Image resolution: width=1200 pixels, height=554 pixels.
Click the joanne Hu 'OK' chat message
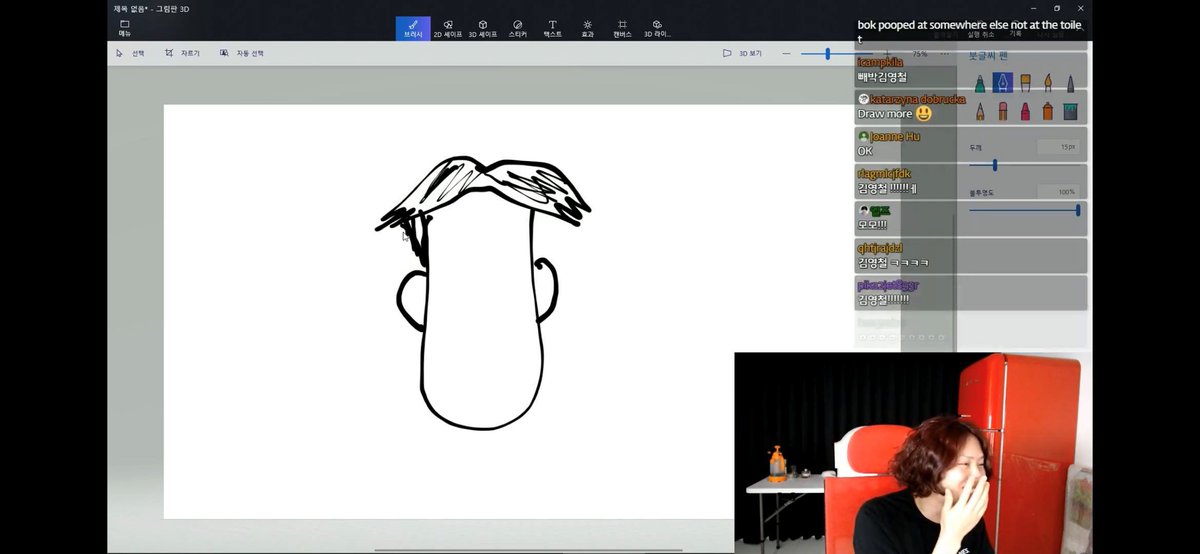click(865, 151)
